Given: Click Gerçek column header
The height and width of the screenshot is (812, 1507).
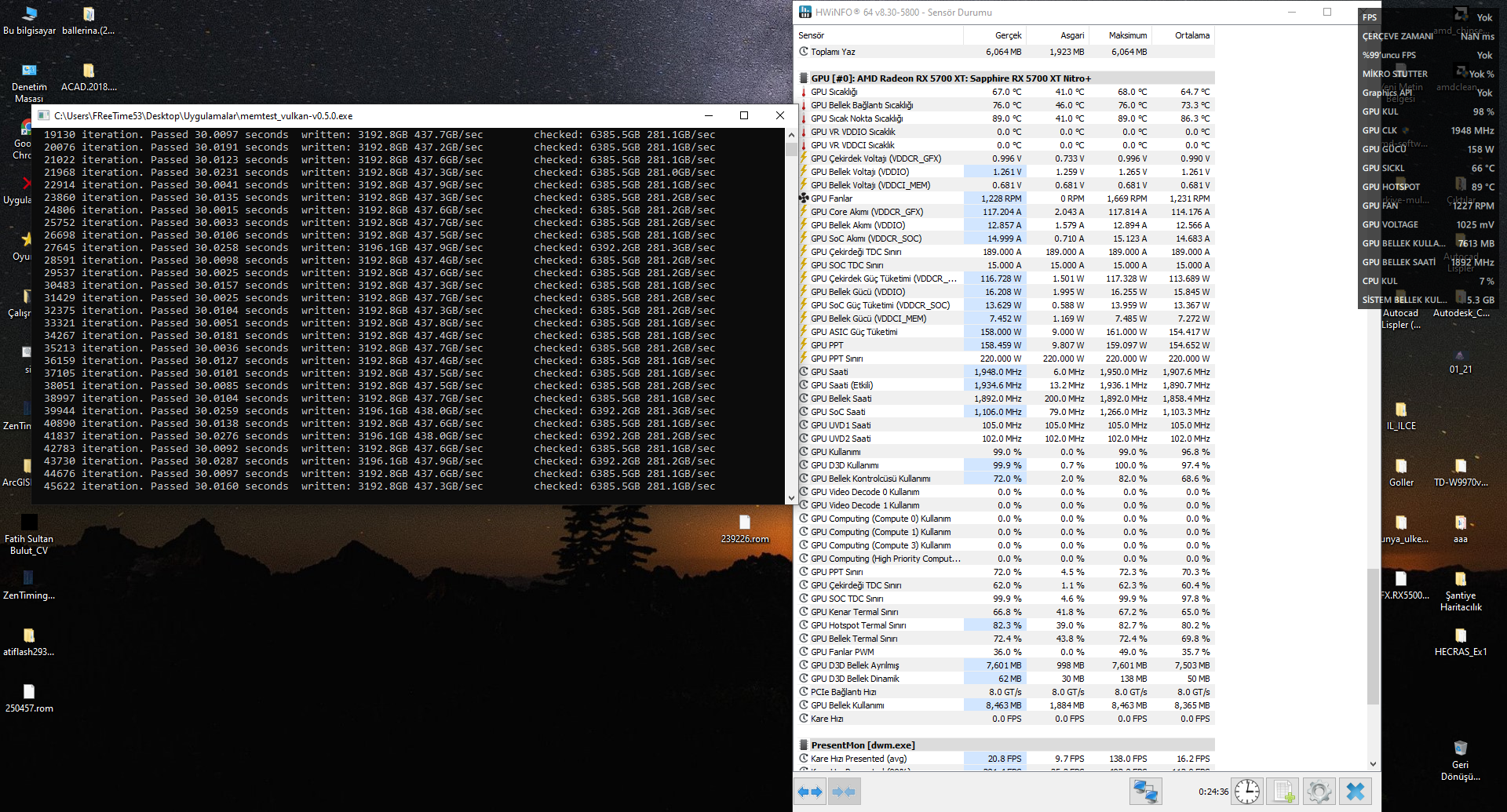Looking at the screenshot, I should [994, 35].
